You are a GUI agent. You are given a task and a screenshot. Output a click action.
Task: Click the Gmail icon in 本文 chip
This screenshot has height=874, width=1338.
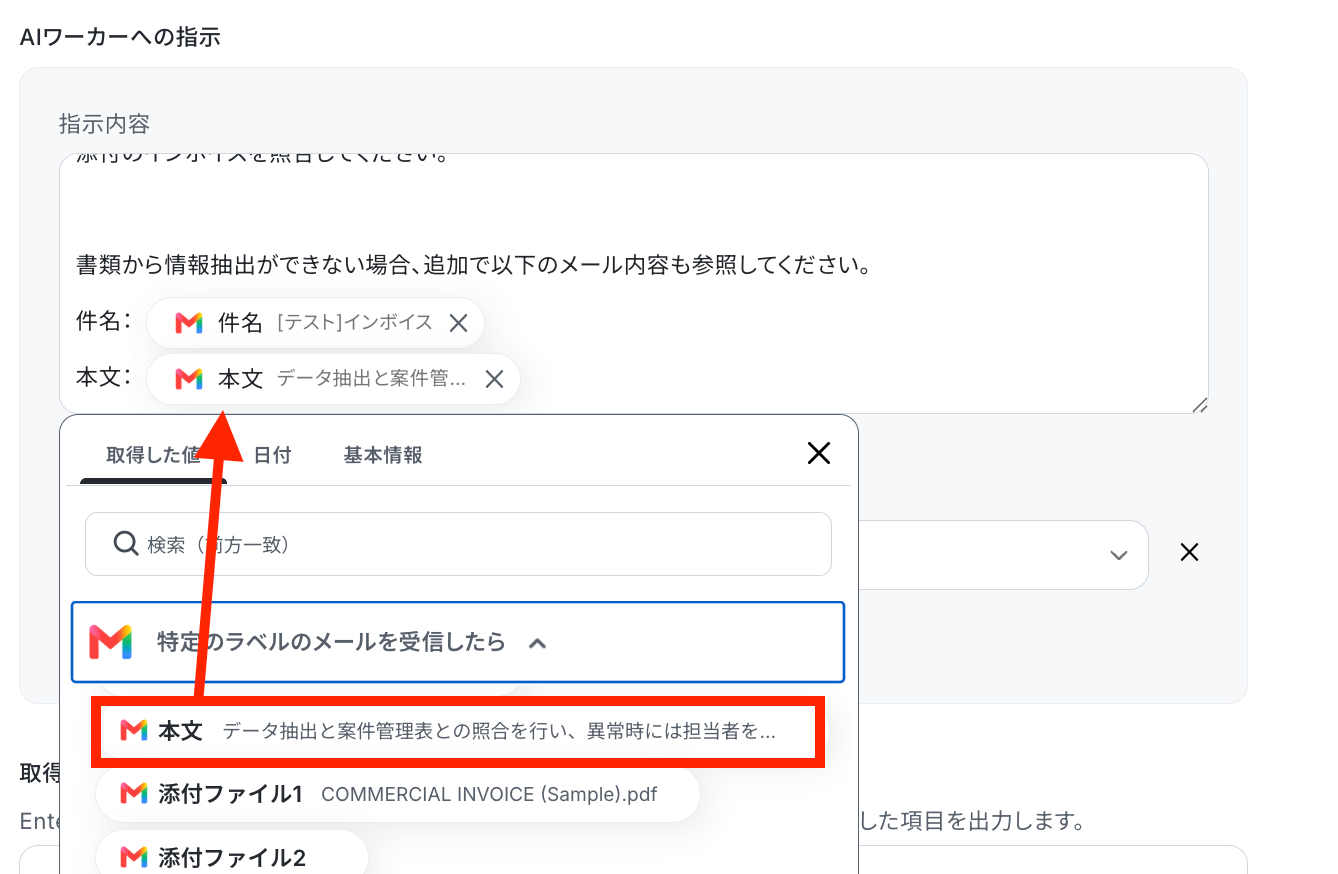point(189,379)
